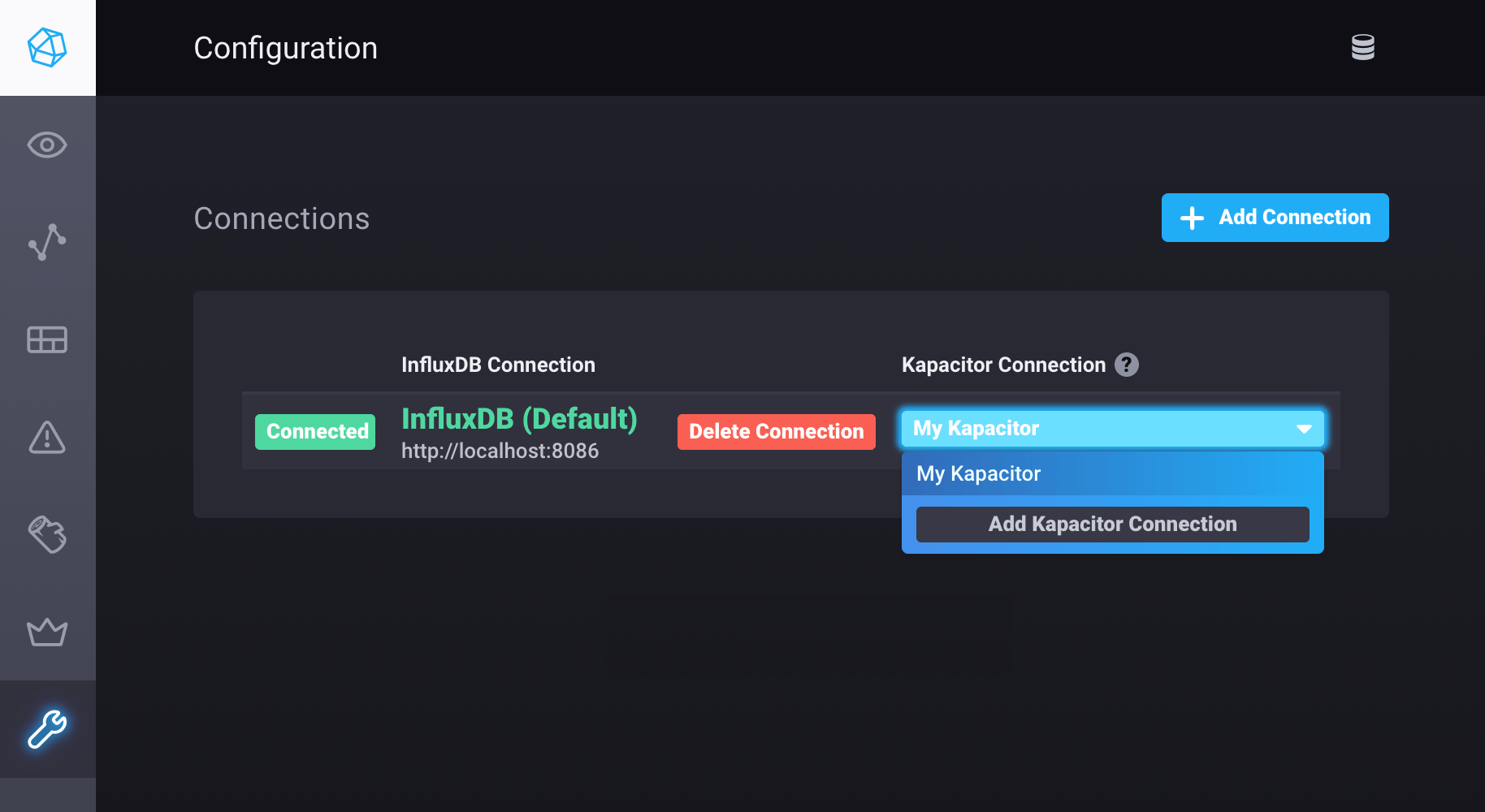Open Alerting via the warning triangle icon
Screen dimensions: 1485x812
pos(47,437)
